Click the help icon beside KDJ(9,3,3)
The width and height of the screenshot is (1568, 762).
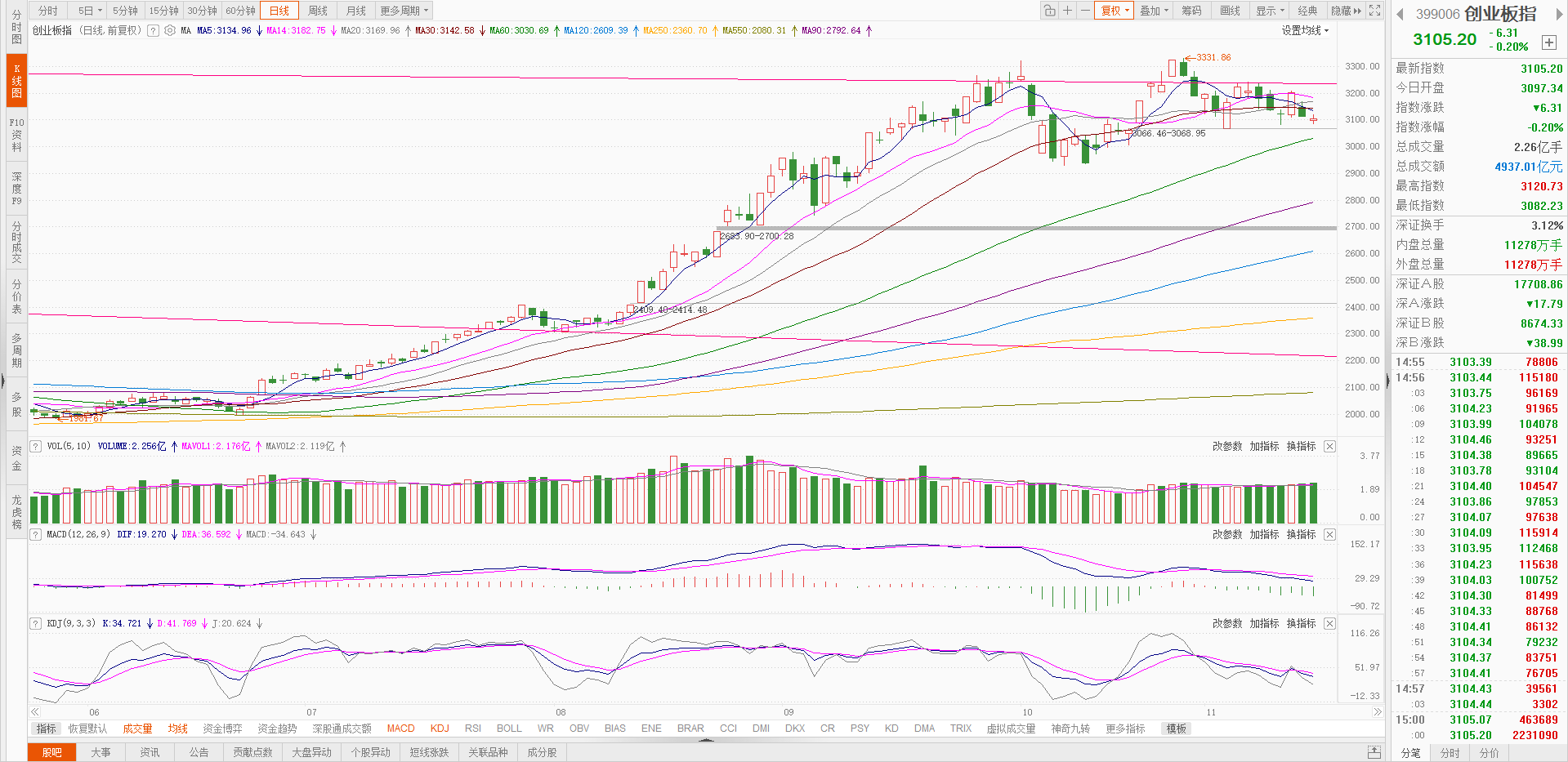click(36, 623)
